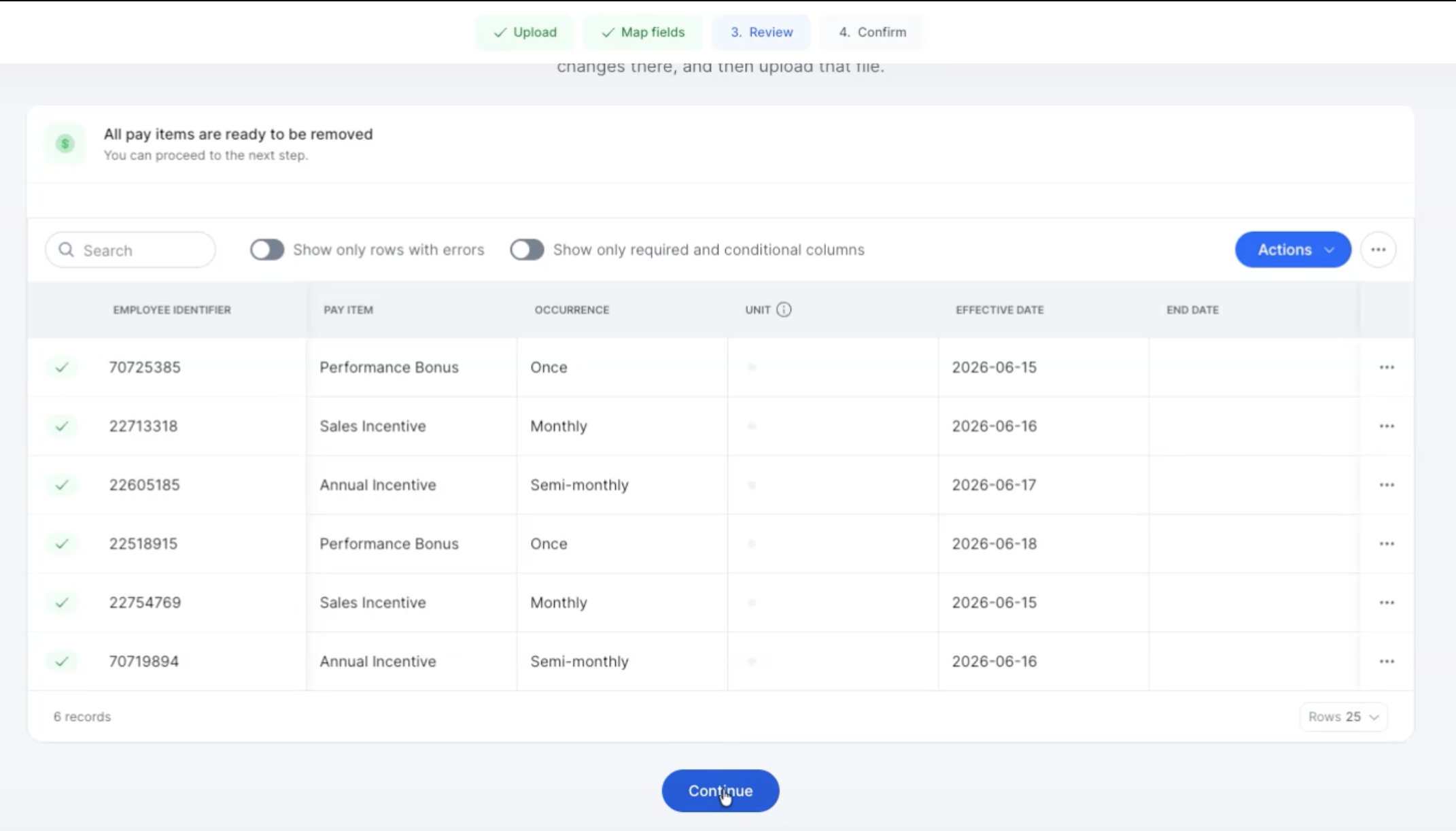Click the green check for employee 22518915
The width and height of the screenshot is (1456, 831).
click(x=62, y=544)
